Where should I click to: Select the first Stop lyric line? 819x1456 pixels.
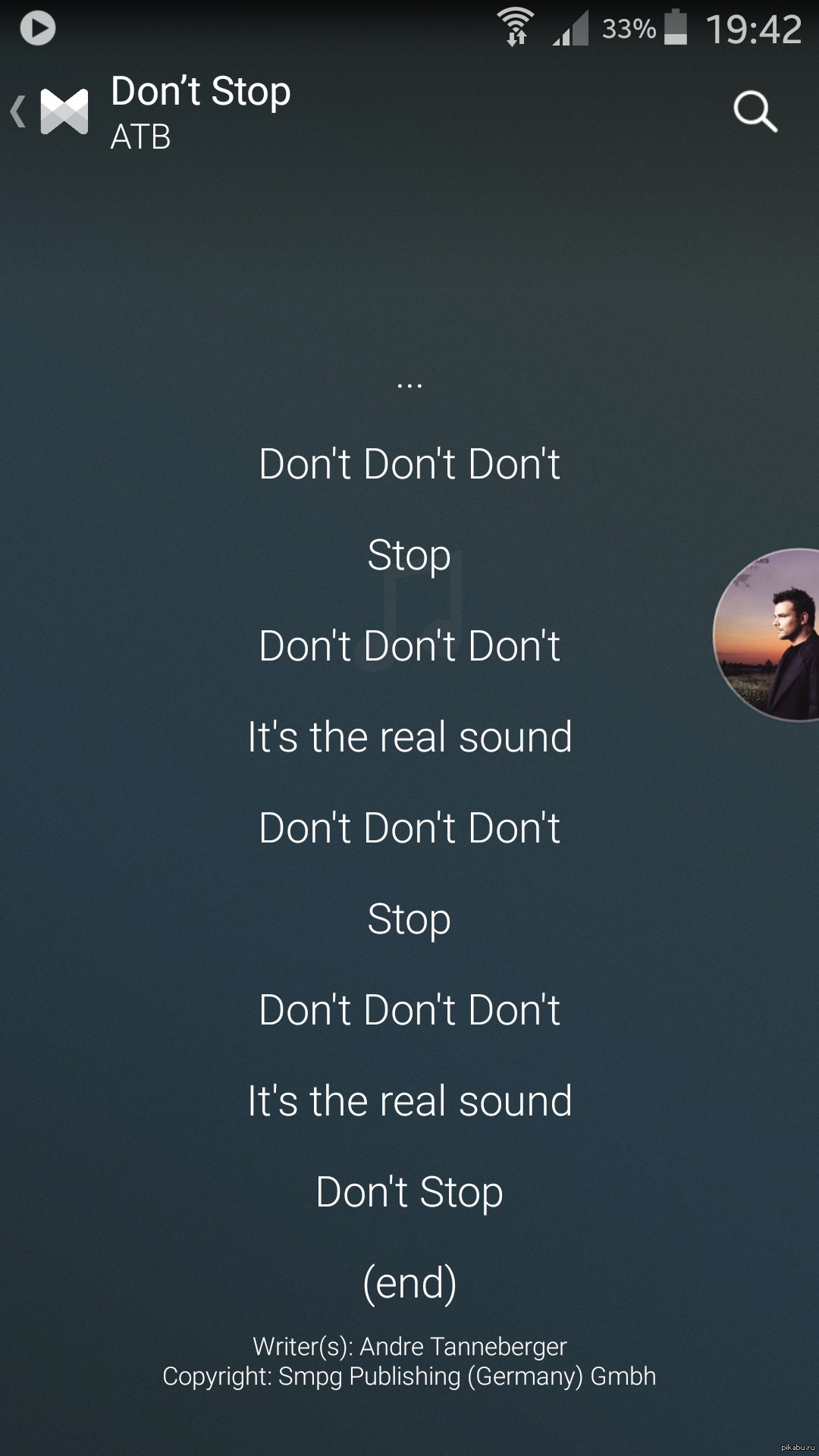[409, 556]
